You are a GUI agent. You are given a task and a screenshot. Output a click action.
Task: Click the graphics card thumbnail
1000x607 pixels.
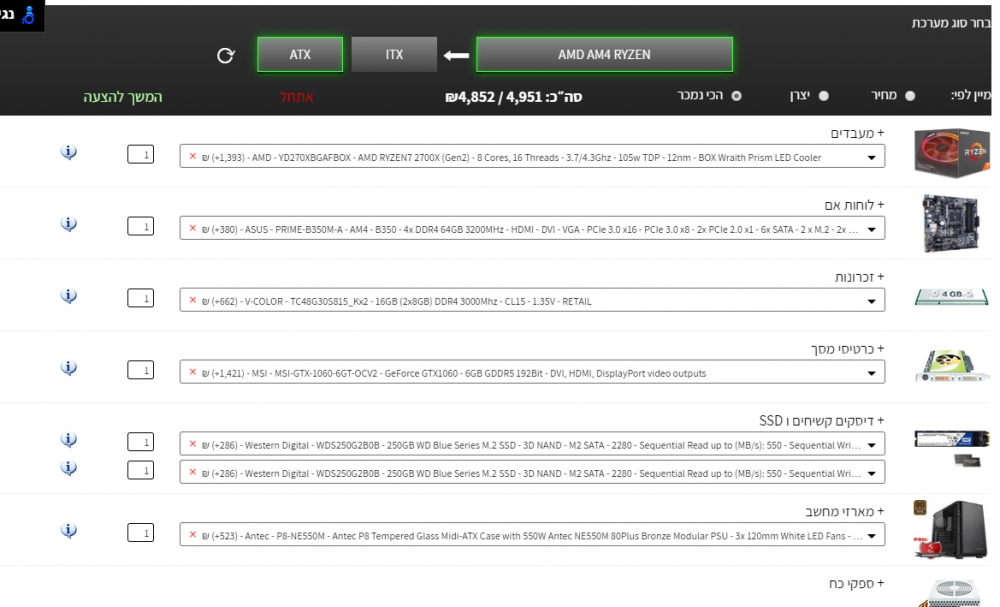(952, 366)
